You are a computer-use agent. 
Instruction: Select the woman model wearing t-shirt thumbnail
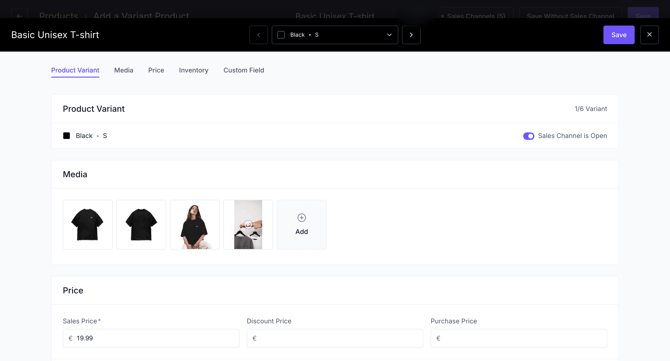(x=195, y=225)
